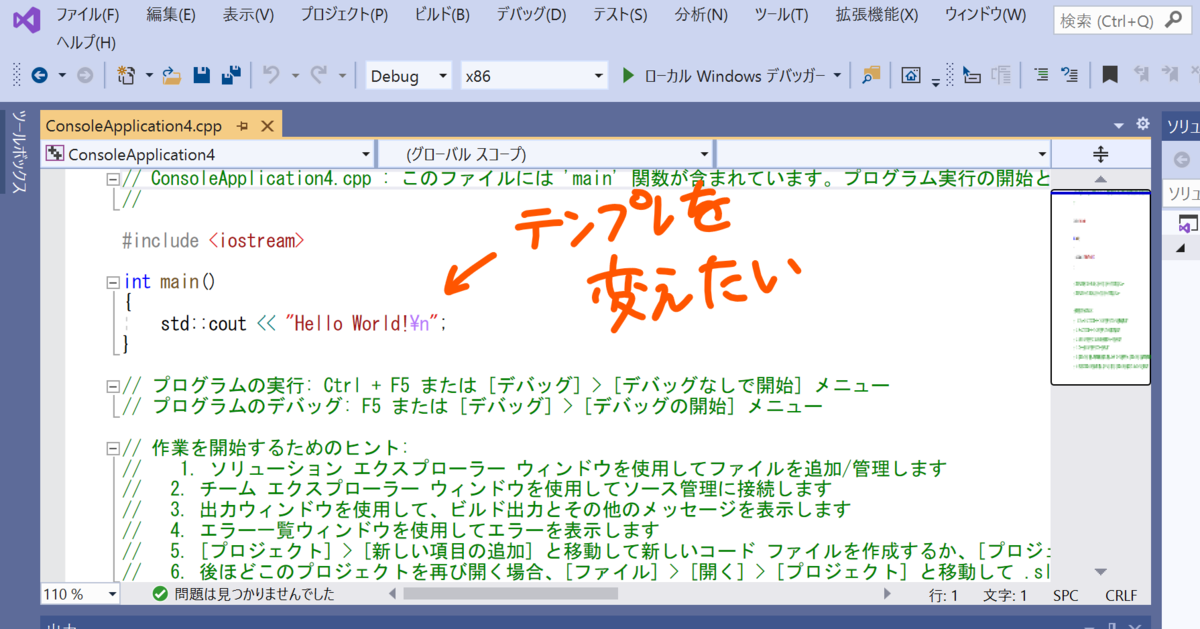Click the Undo icon

[271, 74]
